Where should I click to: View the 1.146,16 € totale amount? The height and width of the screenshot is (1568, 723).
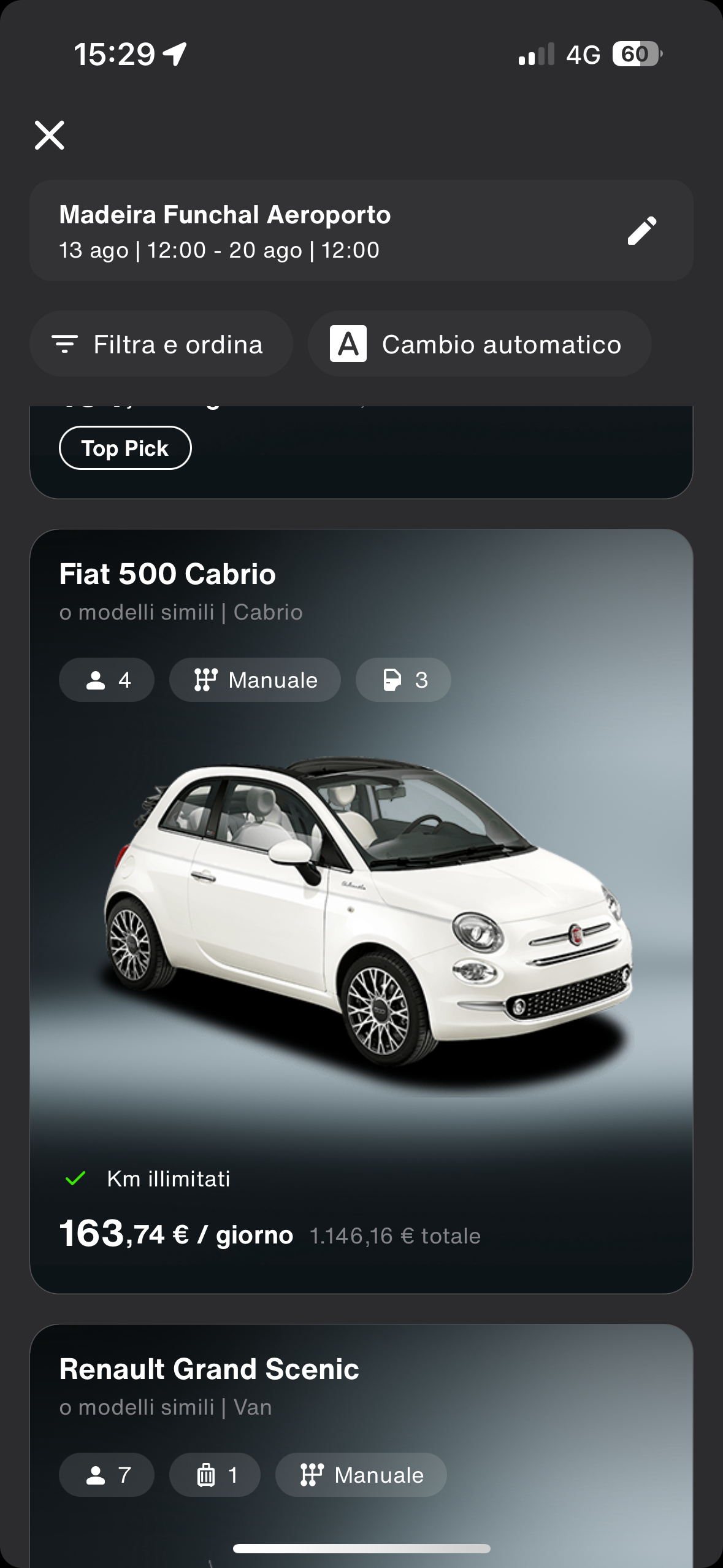click(395, 1236)
